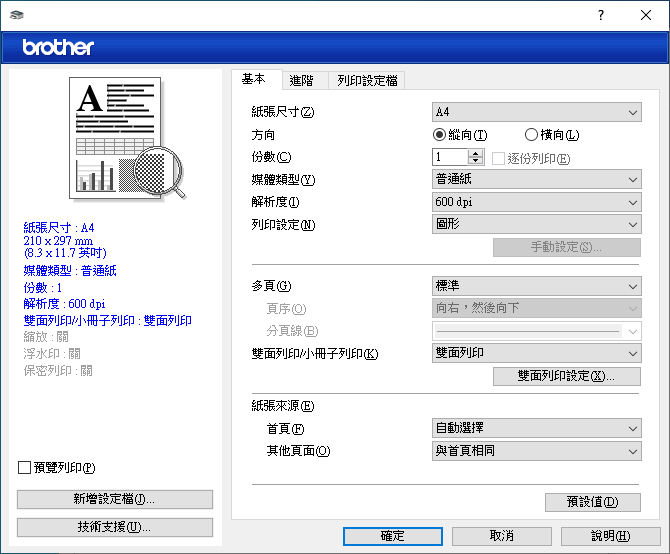Image resolution: width=670 pixels, height=554 pixels.
Task: Select 縱向 portrait orientation
Action: click(460, 135)
